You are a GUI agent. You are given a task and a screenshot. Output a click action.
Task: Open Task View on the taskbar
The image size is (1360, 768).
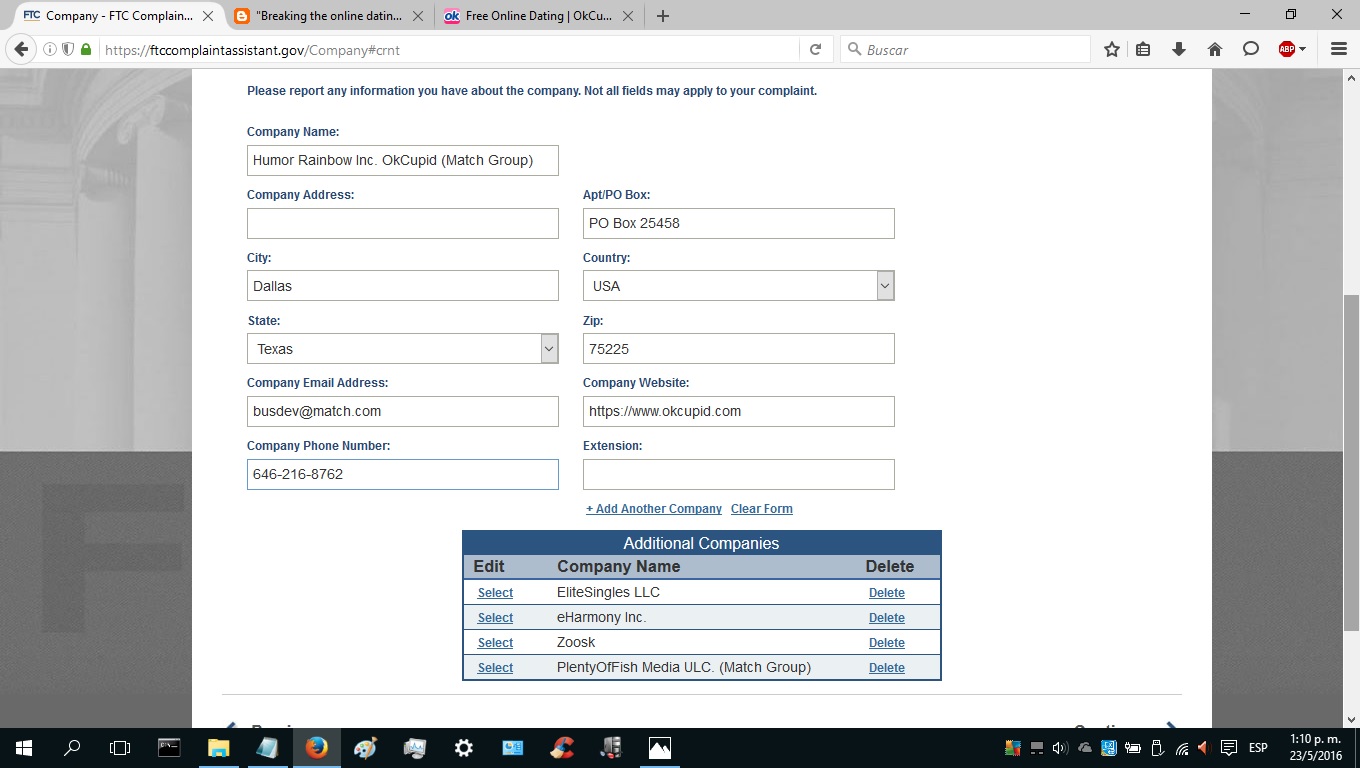tap(120, 748)
